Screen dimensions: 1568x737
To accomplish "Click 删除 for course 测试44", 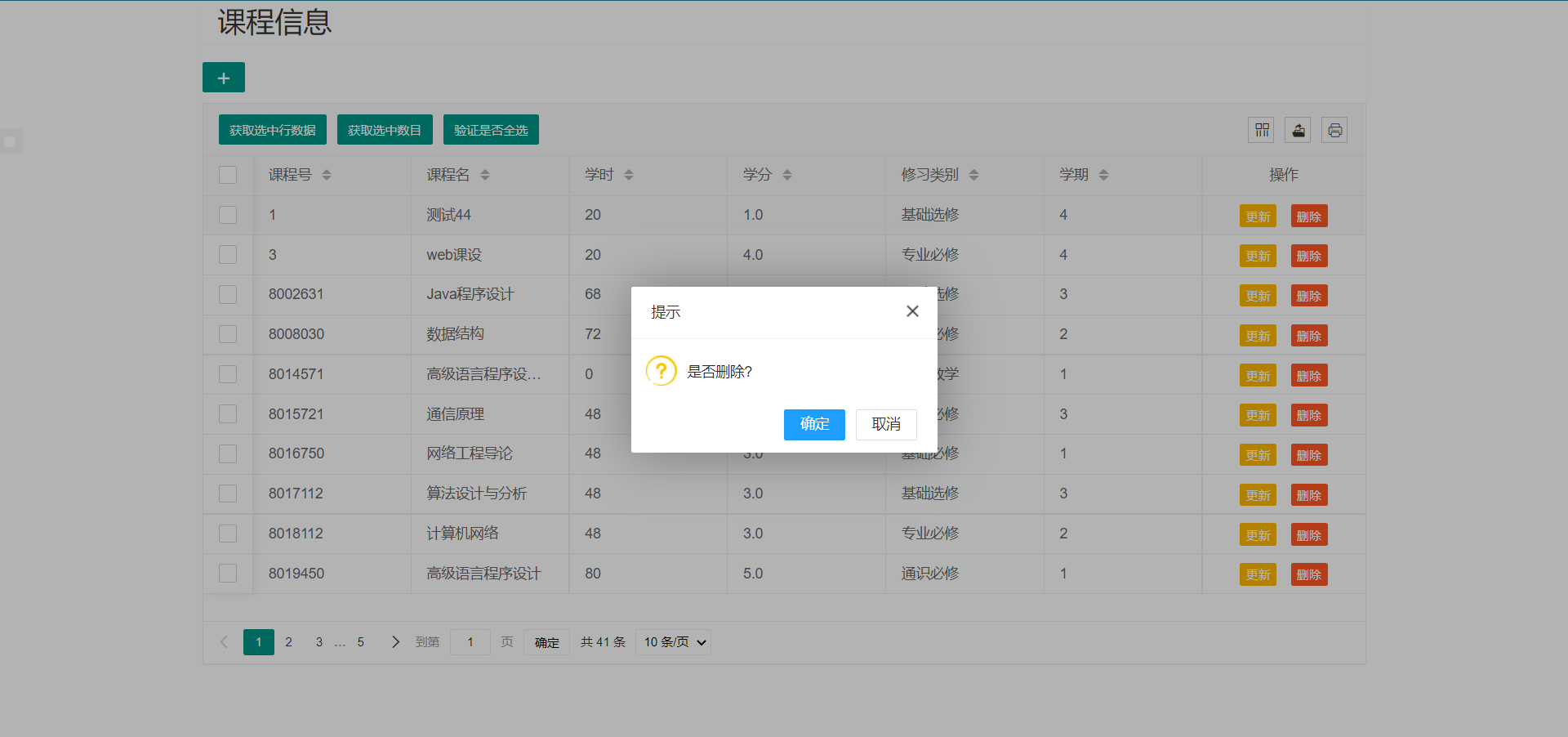I will coord(1309,216).
